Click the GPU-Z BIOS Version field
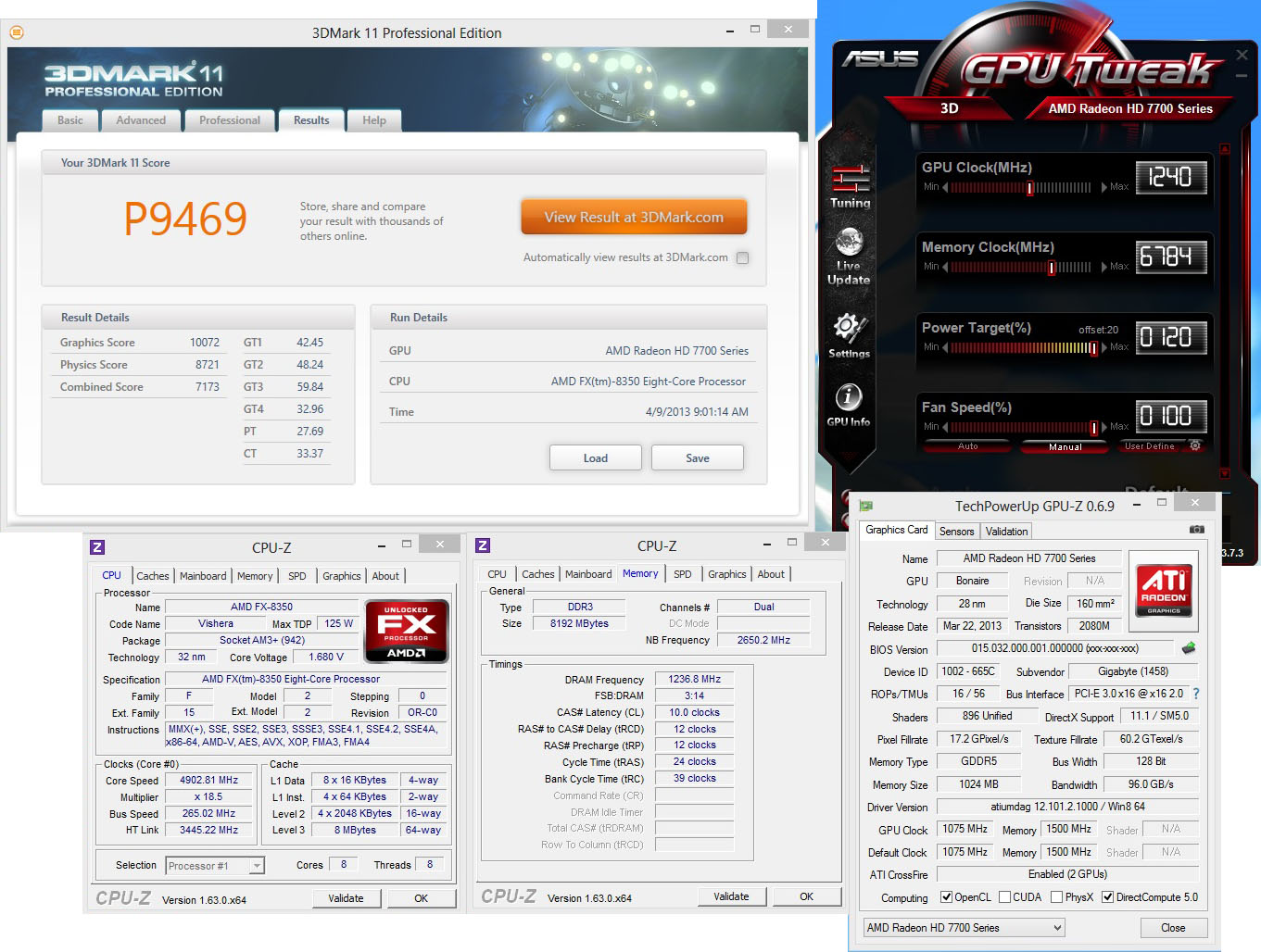The width and height of the screenshot is (1261, 952). (x=1055, y=648)
